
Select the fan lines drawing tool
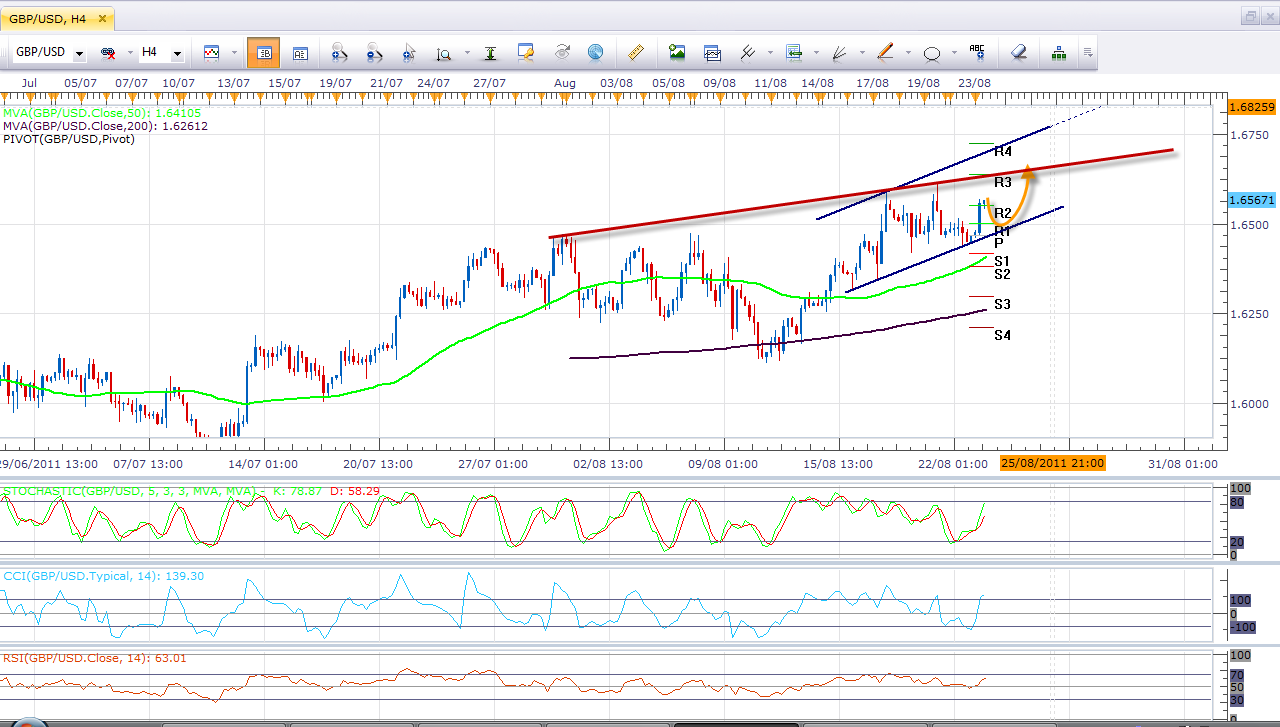tap(841, 52)
